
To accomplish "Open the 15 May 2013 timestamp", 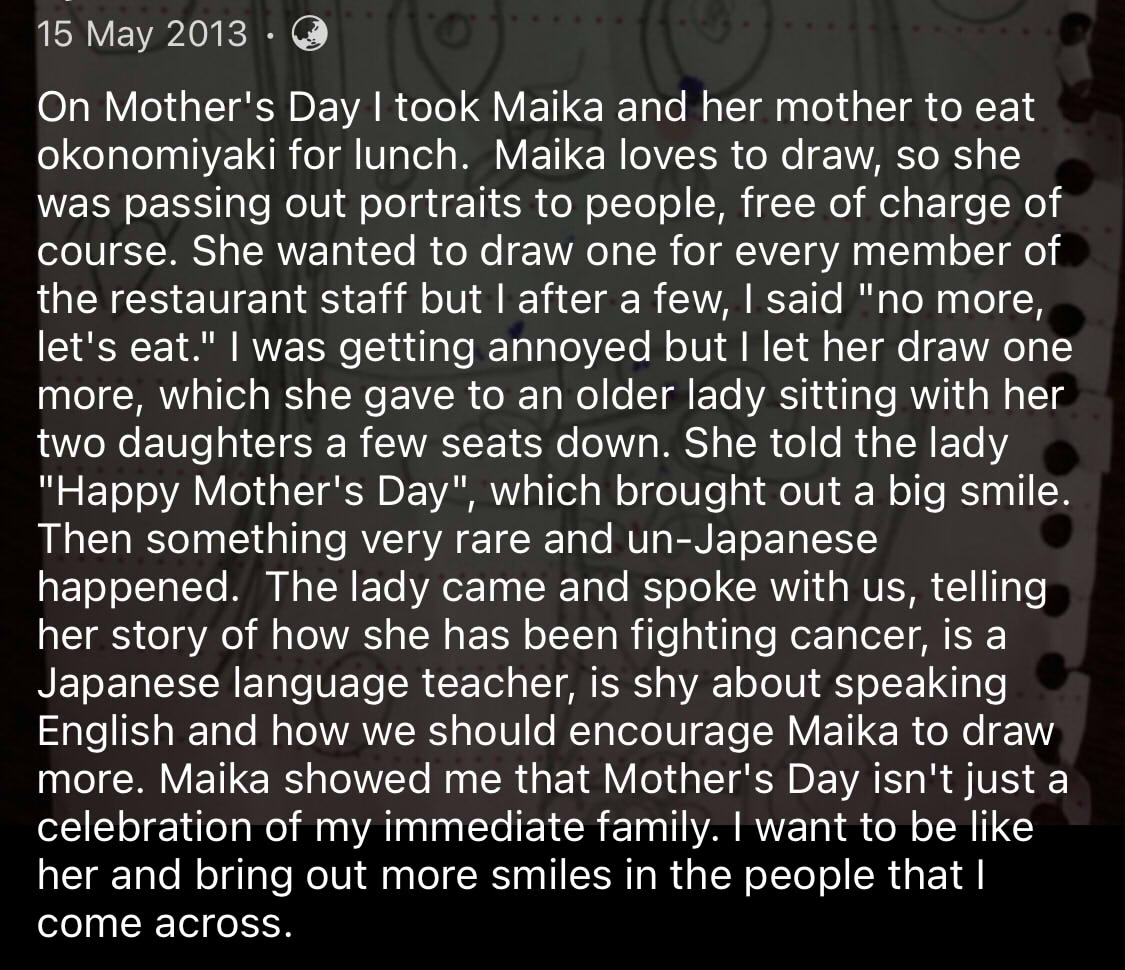I will 142,34.
